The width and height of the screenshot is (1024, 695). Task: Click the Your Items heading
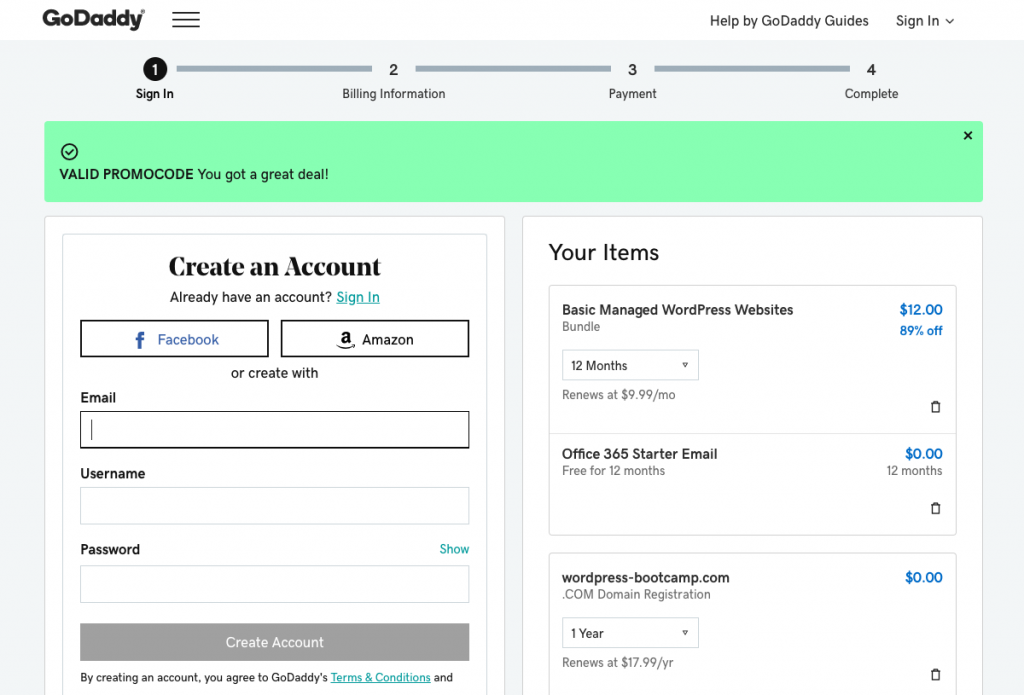(x=603, y=252)
